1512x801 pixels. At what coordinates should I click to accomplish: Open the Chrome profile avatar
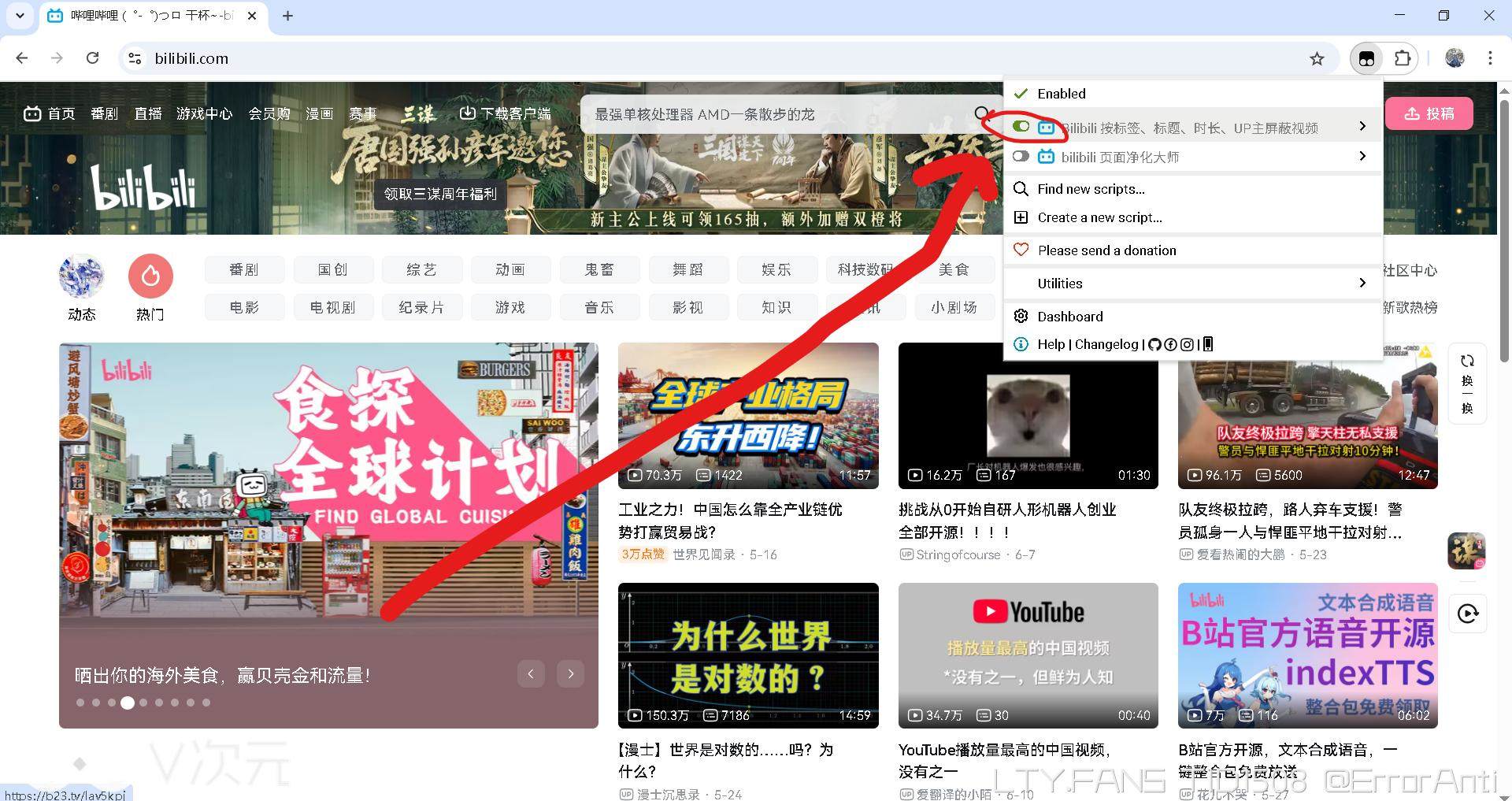(1455, 58)
